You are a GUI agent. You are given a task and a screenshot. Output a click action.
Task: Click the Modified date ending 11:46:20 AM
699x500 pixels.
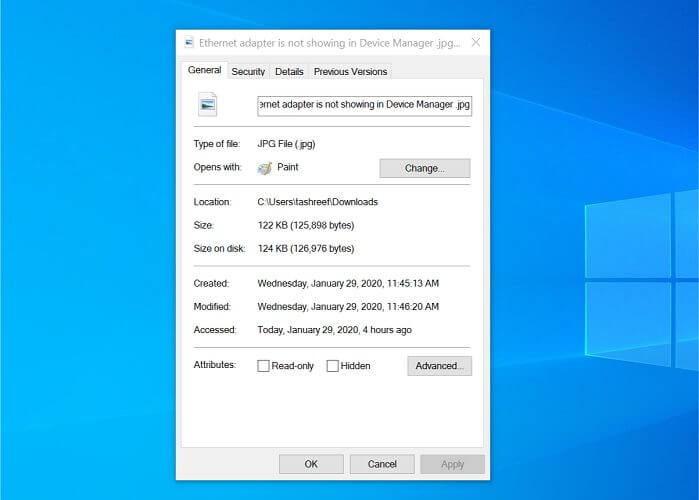(x=348, y=307)
